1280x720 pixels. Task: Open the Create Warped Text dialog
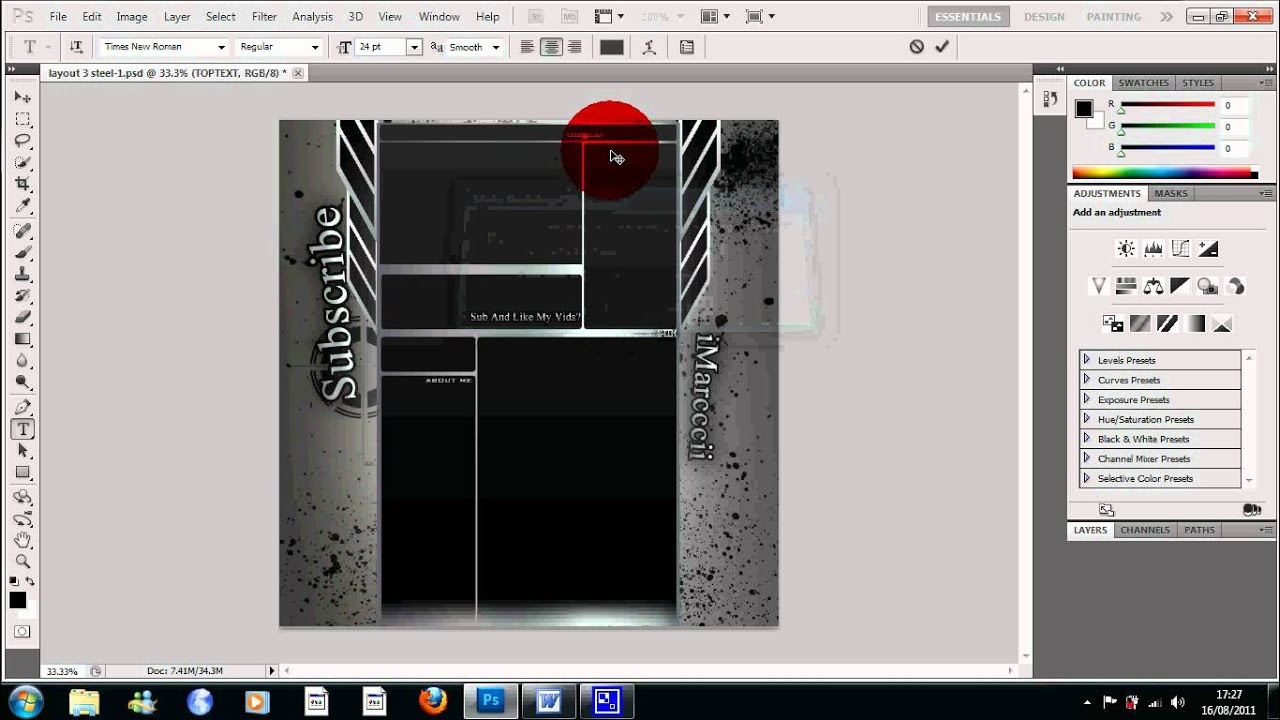[649, 47]
